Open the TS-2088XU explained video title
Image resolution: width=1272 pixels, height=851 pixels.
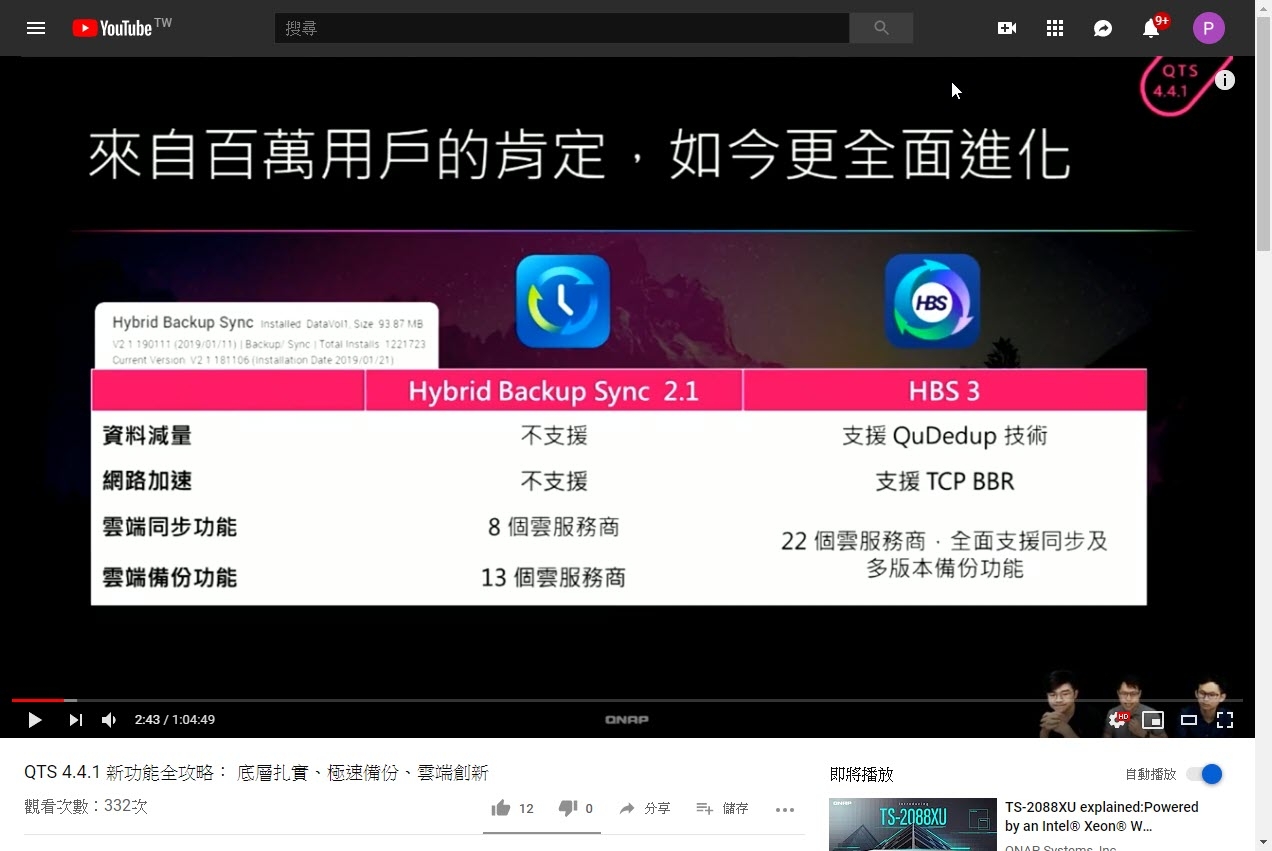1102,816
